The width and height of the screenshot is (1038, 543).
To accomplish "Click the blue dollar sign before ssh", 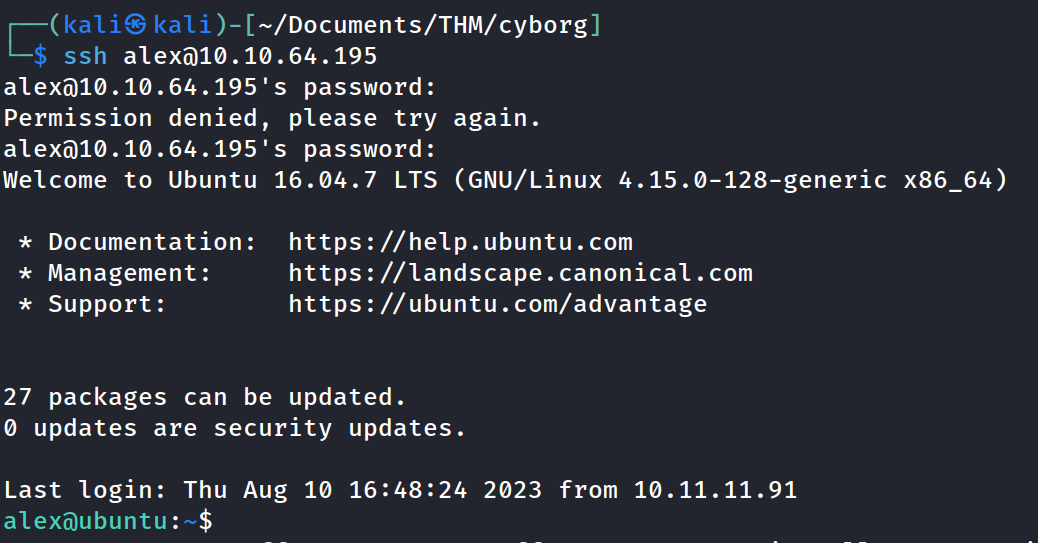I will tap(40, 55).
